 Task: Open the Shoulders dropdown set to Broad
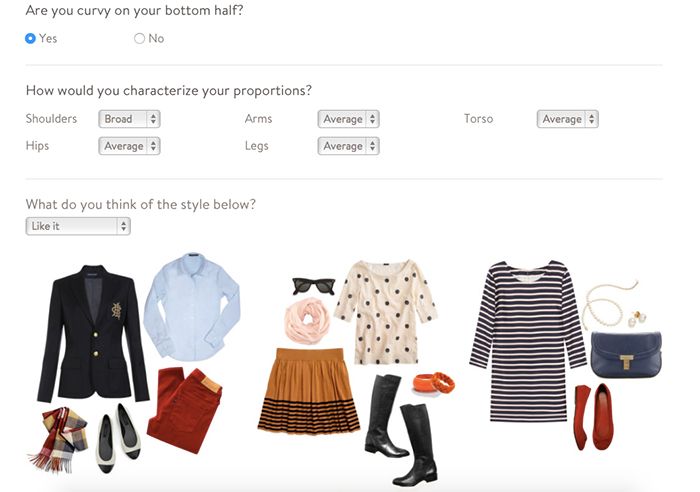coord(129,119)
